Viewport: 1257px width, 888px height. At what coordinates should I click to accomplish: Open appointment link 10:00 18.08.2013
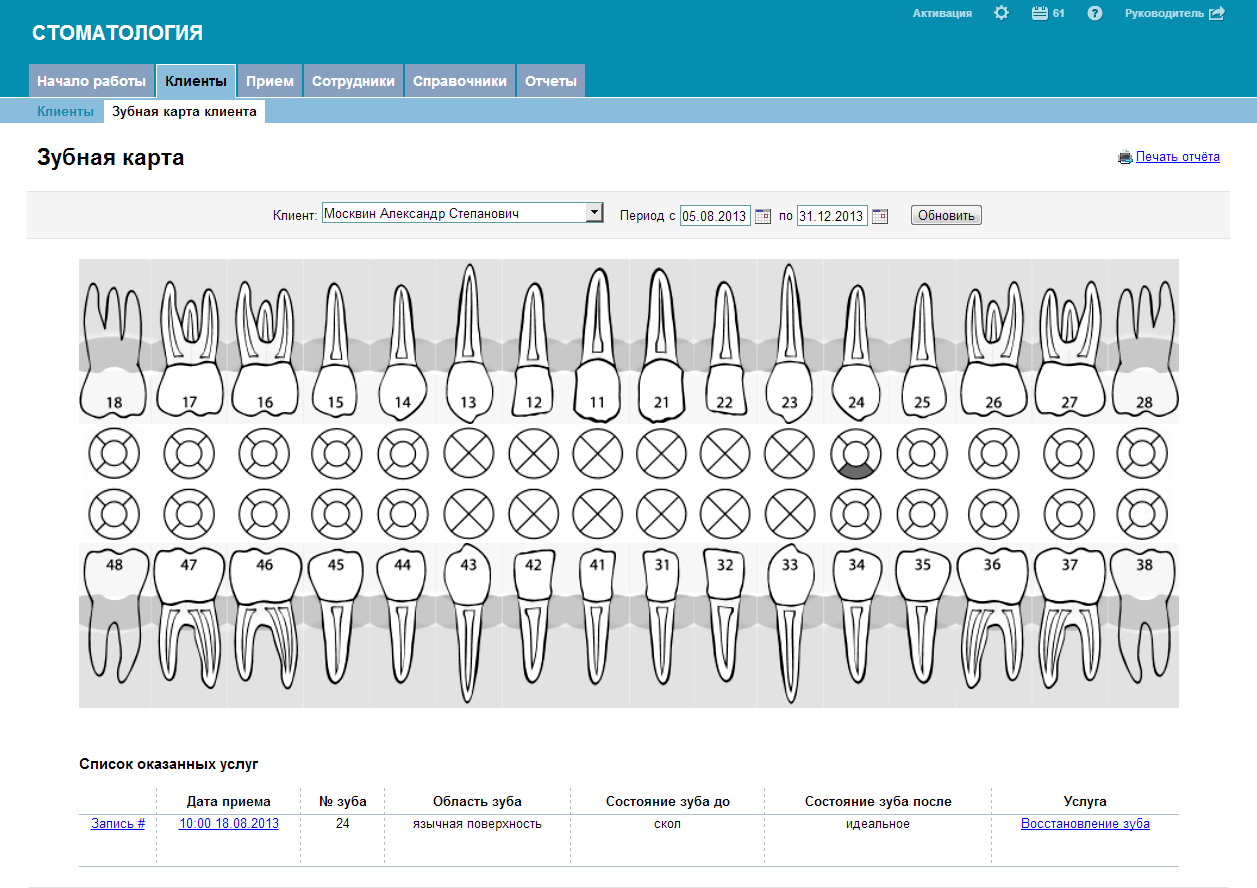click(229, 824)
